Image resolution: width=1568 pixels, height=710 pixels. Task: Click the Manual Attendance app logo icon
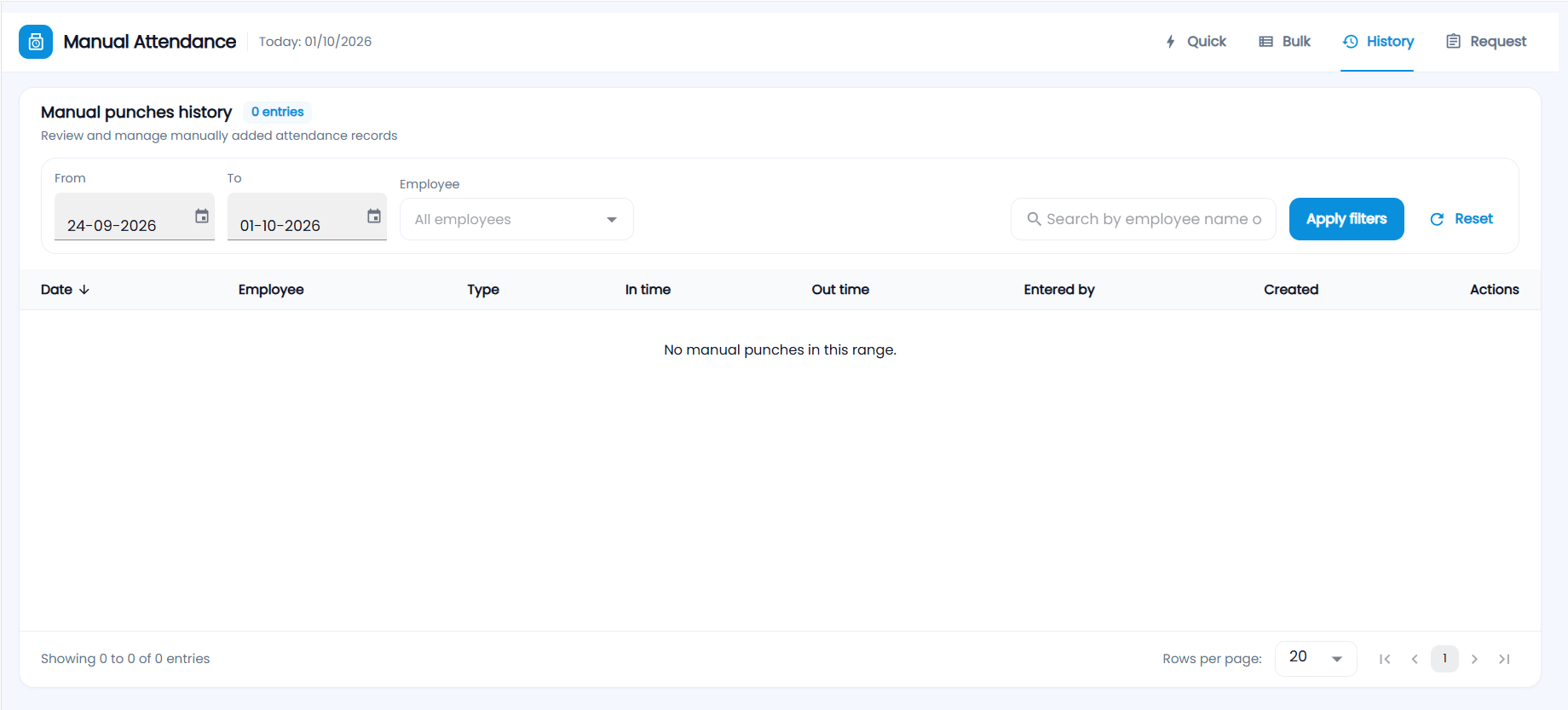point(36,42)
